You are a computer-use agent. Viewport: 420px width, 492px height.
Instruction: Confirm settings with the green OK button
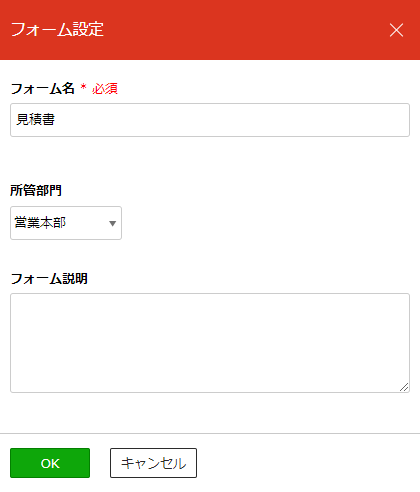click(x=50, y=463)
